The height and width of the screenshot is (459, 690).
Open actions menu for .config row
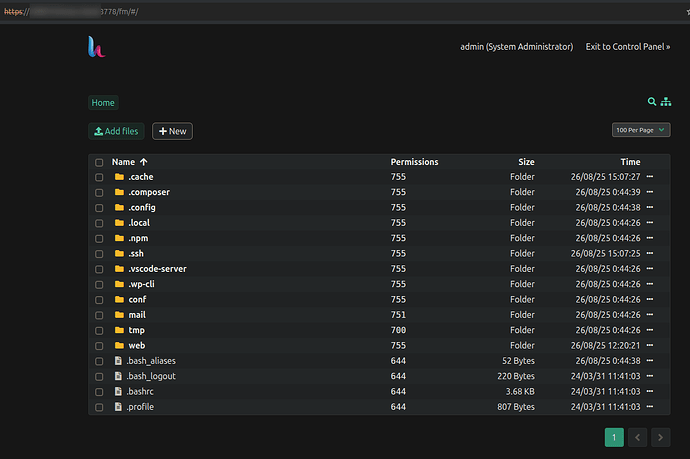[x=650, y=207]
